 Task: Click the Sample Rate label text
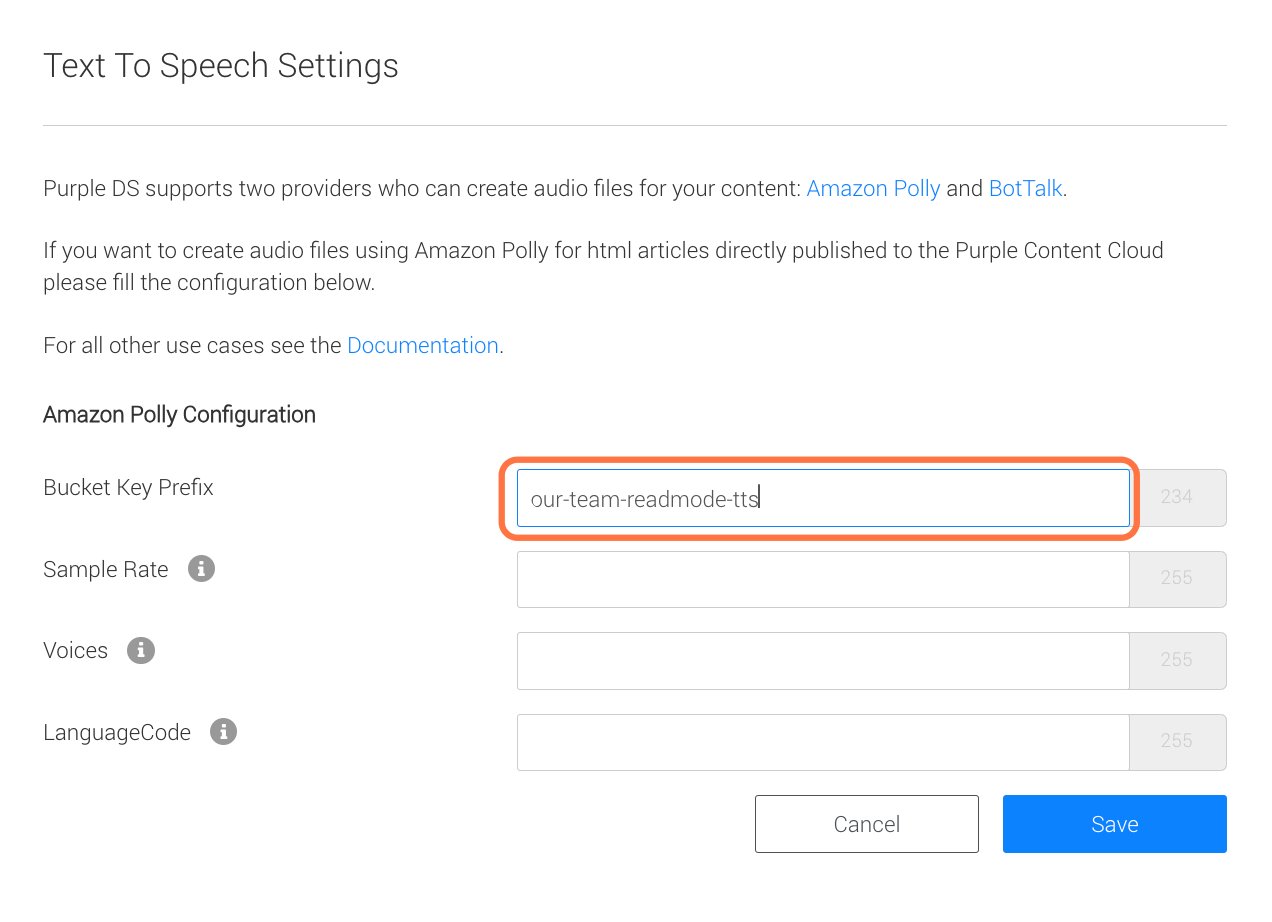pos(106,569)
